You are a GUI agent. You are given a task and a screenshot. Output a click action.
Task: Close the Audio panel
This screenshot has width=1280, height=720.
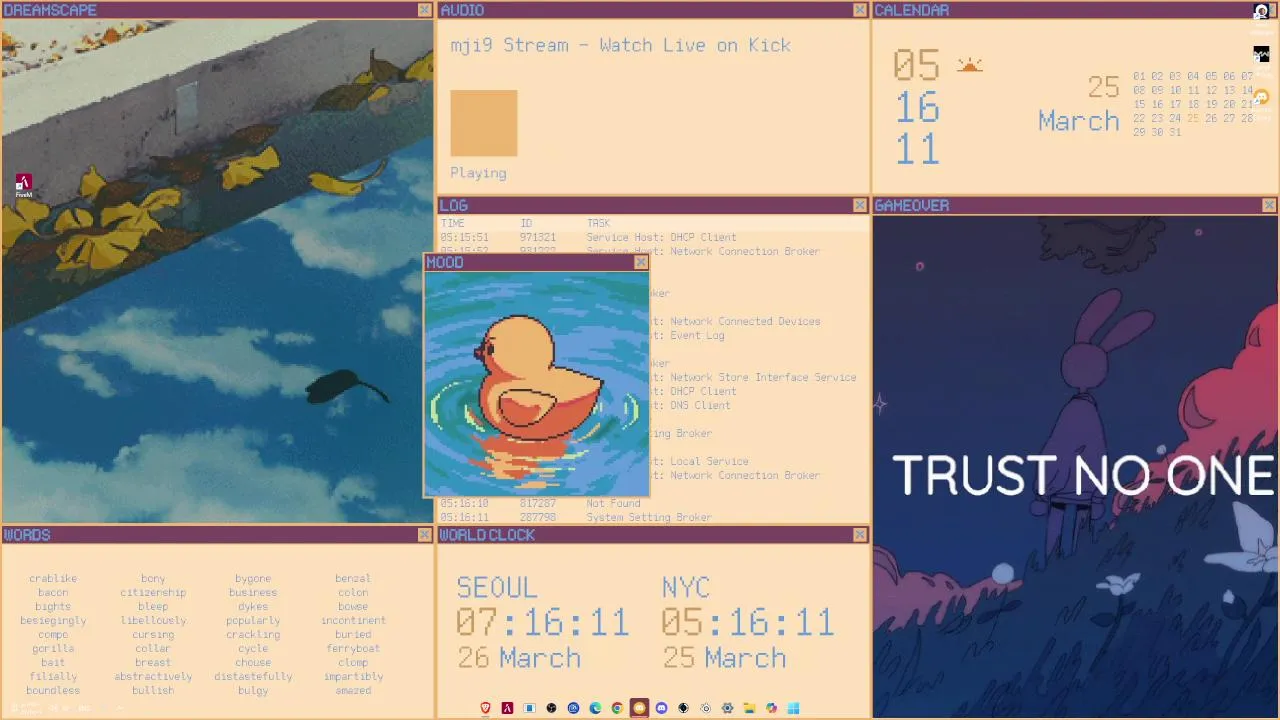point(860,10)
